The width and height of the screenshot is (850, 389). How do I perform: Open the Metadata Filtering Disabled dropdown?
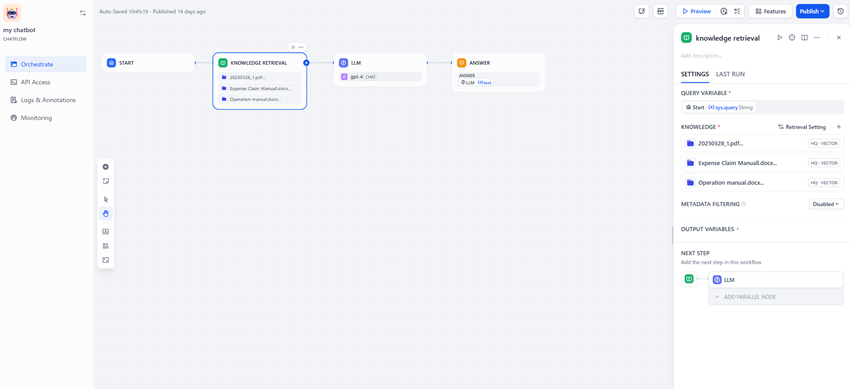826,204
